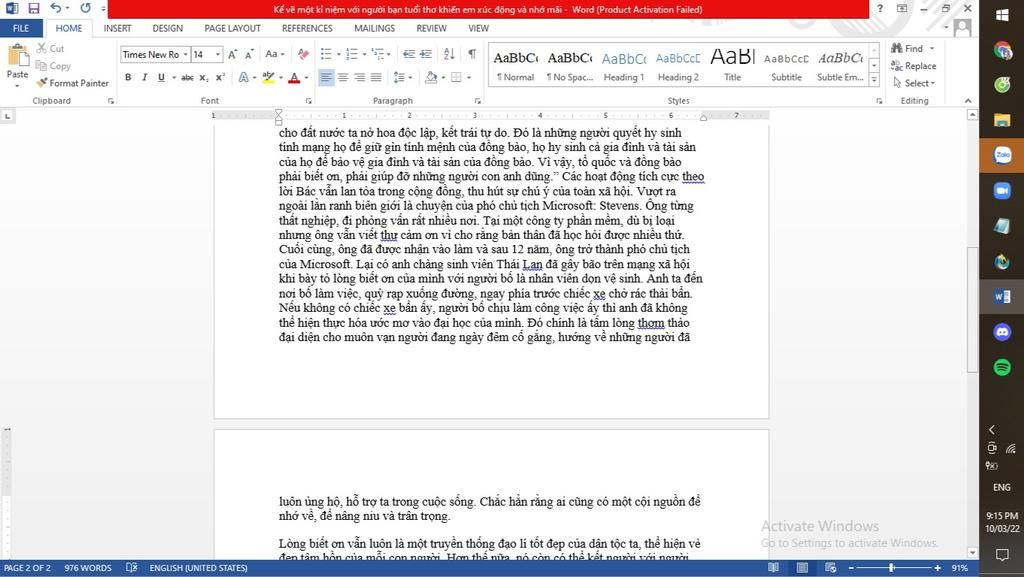This screenshot has height=577, width=1024.
Task: Center the paragraph text
Action: click(x=343, y=77)
